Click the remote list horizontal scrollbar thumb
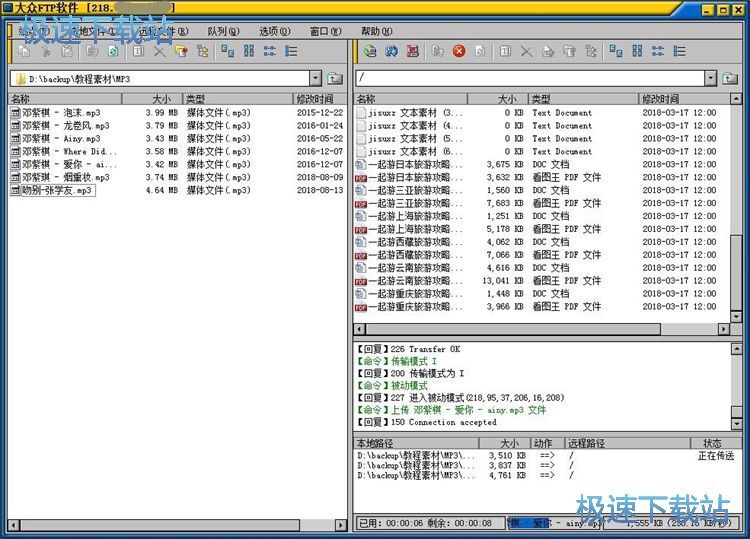The width and height of the screenshot is (750, 539). pyautogui.click(x=513, y=329)
